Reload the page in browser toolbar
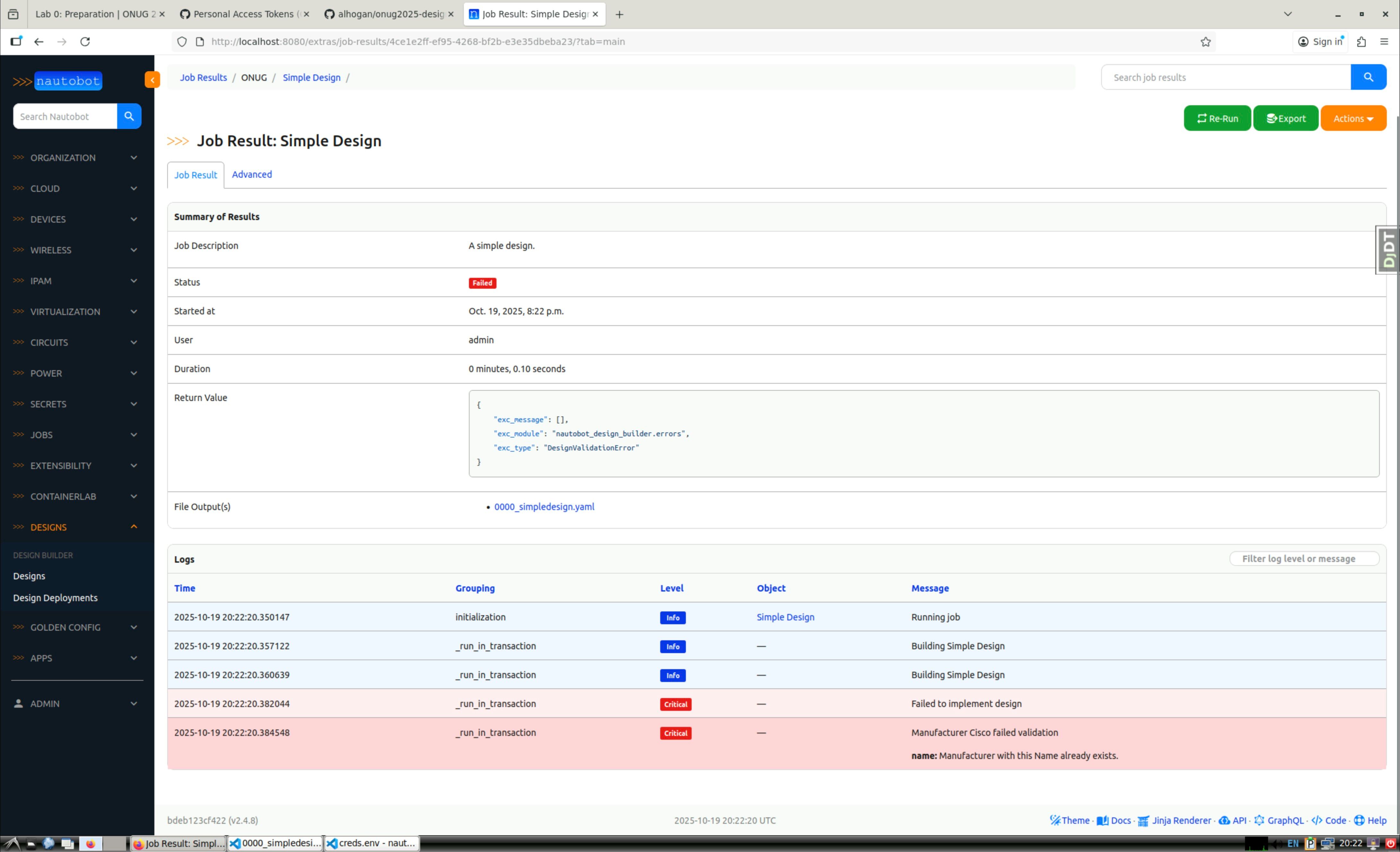Screen dimensions: 1400x852 tap(85, 41)
